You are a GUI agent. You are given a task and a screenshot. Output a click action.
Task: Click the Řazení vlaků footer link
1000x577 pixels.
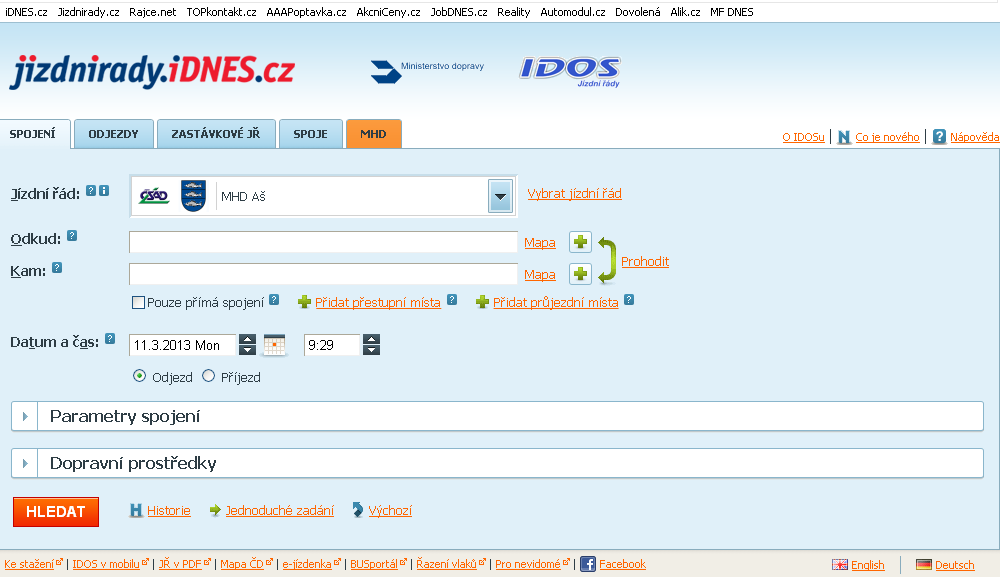pos(446,564)
